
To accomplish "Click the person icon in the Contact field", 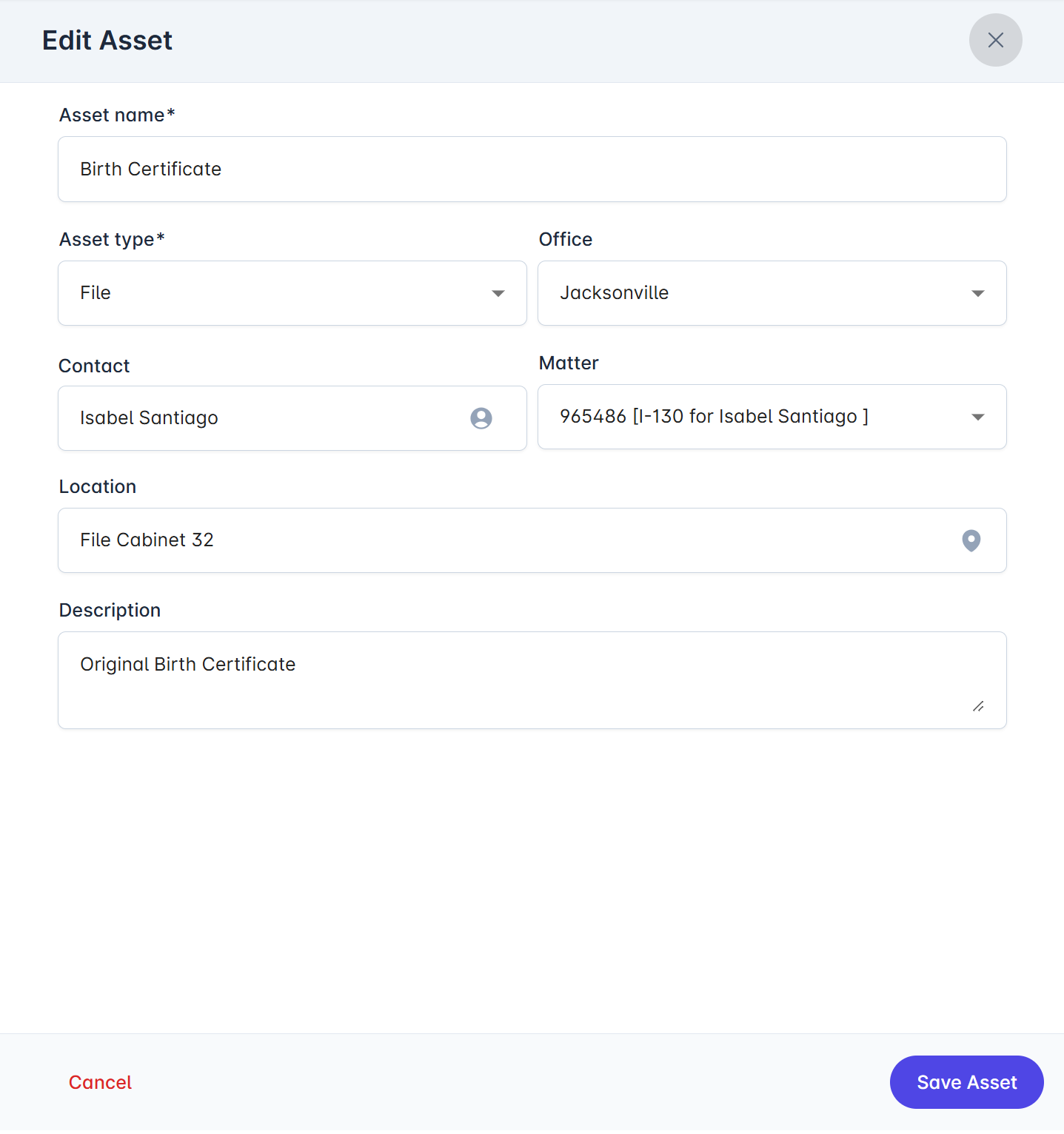I will tap(481, 418).
